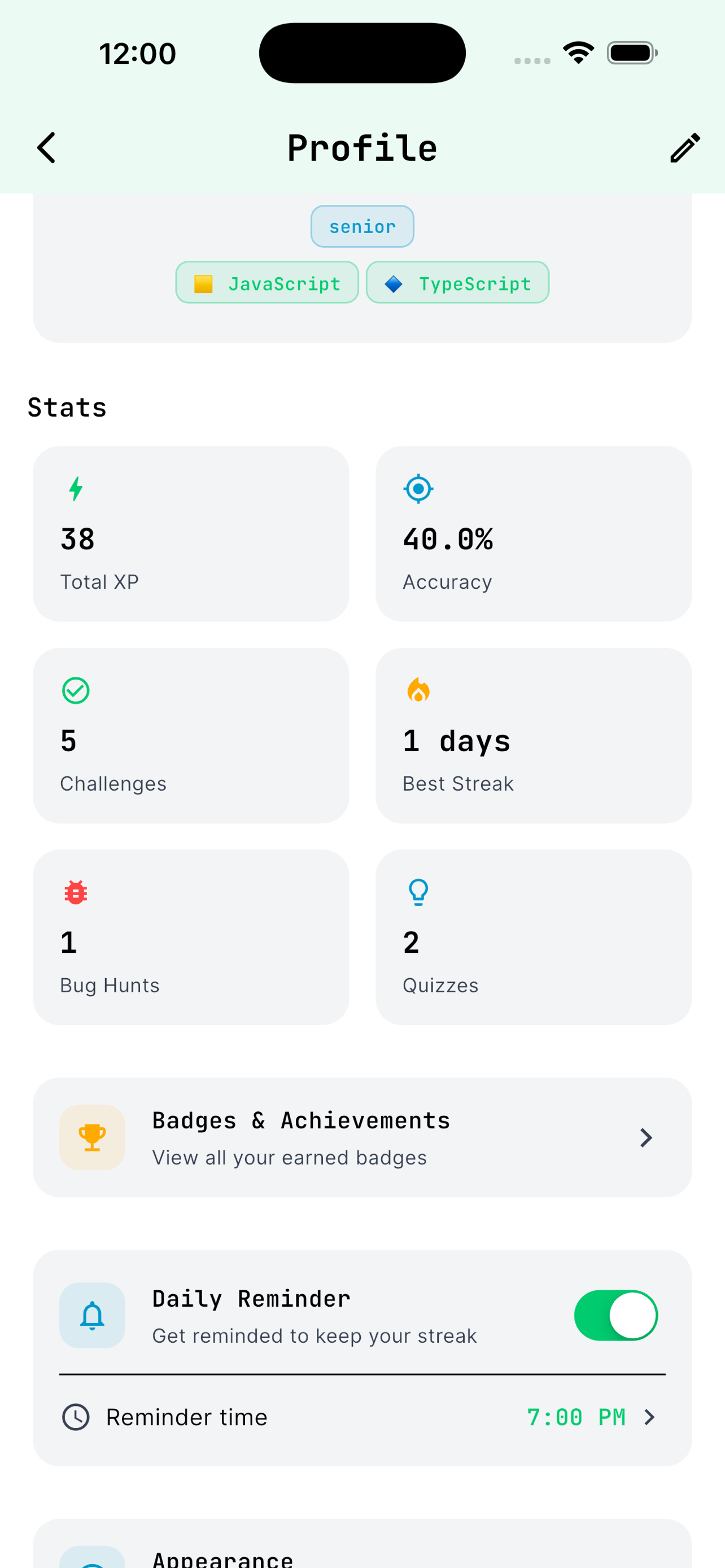
Task: Tap the clock icon beside Reminder time
Action: pos(76,1417)
